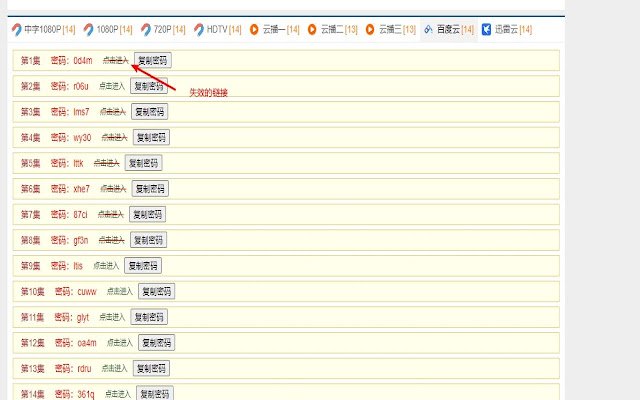Click magnet icon next to 720P
This screenshot has width=640, height=400.
pos(146,29)
